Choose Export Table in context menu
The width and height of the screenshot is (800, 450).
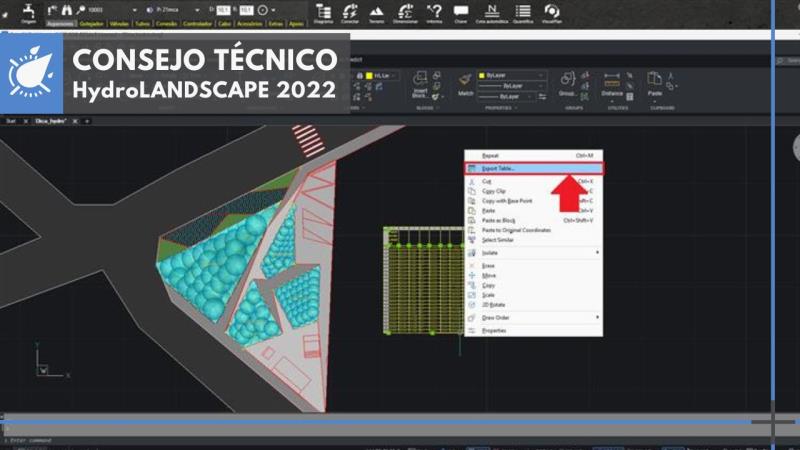533,168
